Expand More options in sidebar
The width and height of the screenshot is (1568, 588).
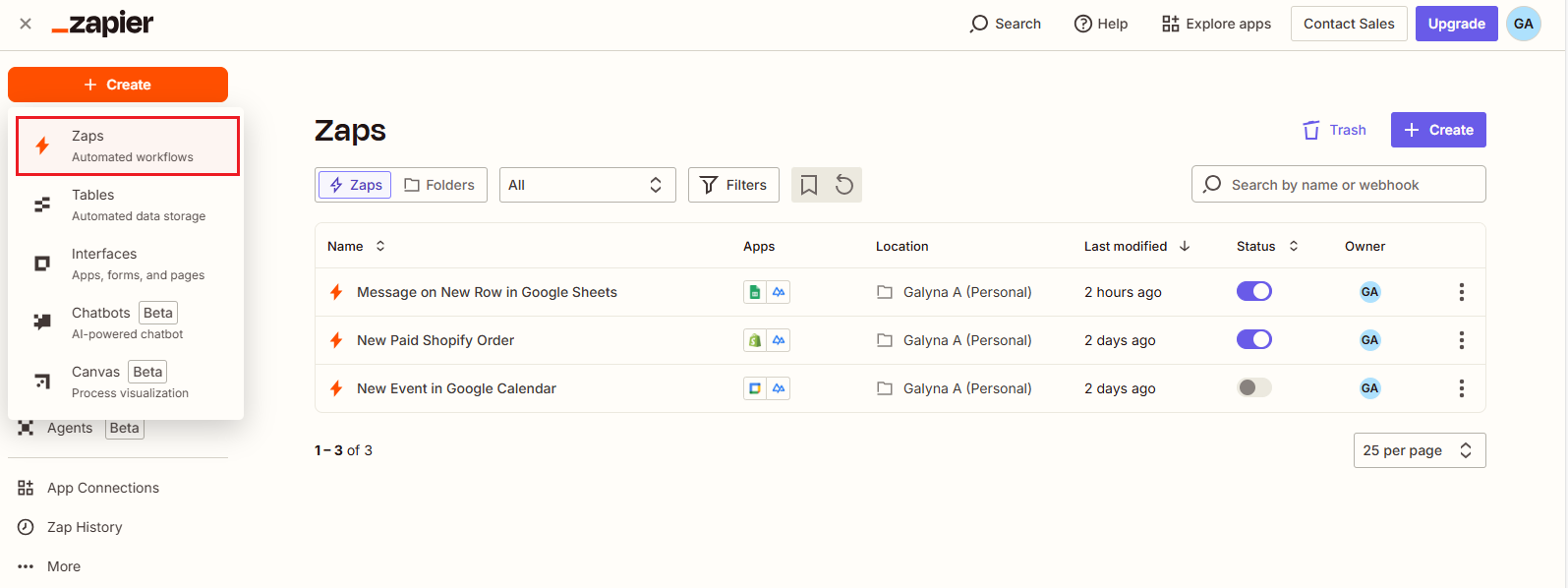tap(49, 566)
